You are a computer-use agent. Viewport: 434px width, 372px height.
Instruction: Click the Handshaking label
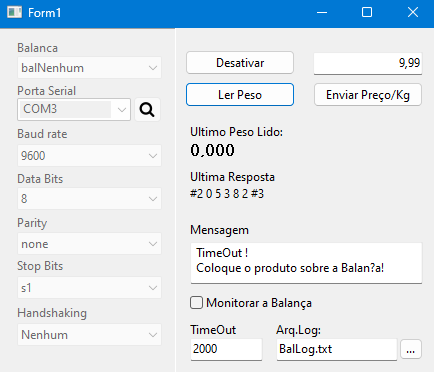[x=52, y=313]
